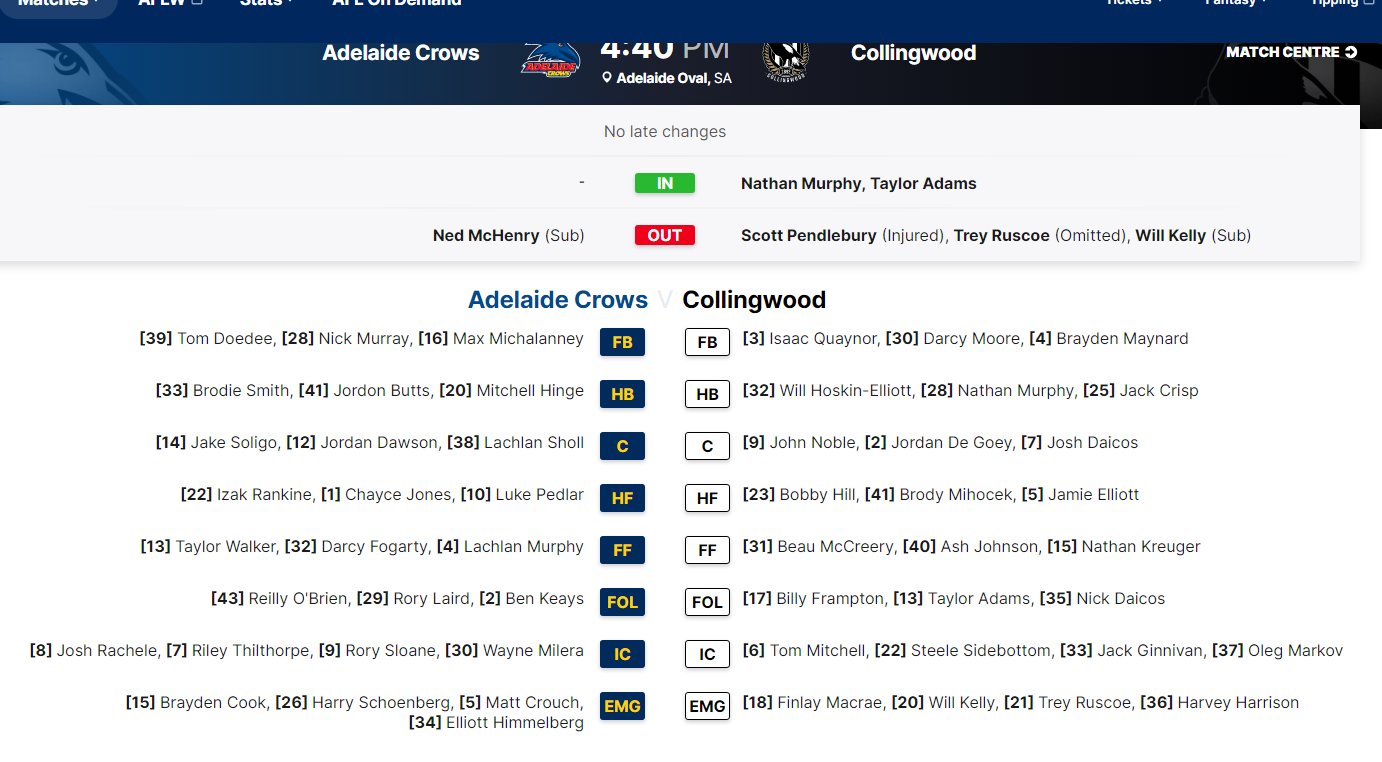Image resolution: width=1382 pixels, height=762 pixels.
Task: Open the Match Centre link
Action: pyautogui.click(x=1292, y=52)
